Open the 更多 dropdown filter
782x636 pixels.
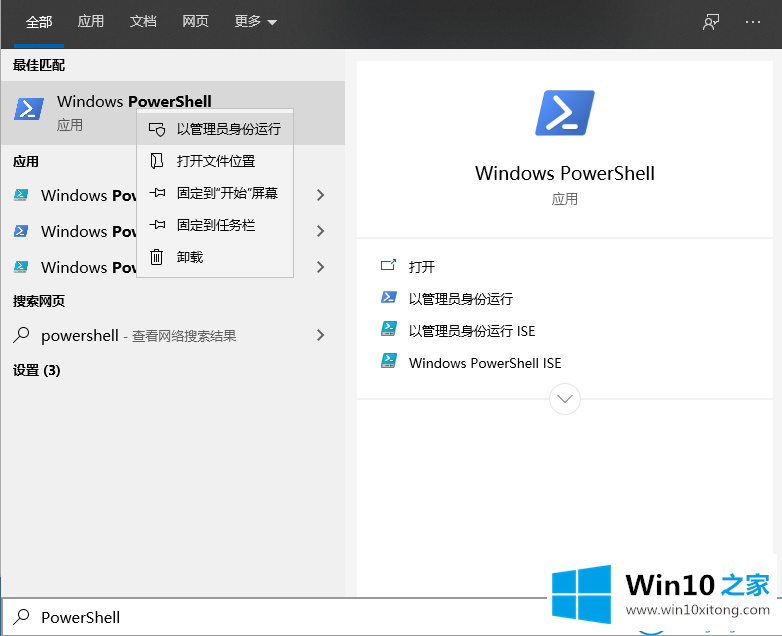pyautogui.click(x=255, y=21)
